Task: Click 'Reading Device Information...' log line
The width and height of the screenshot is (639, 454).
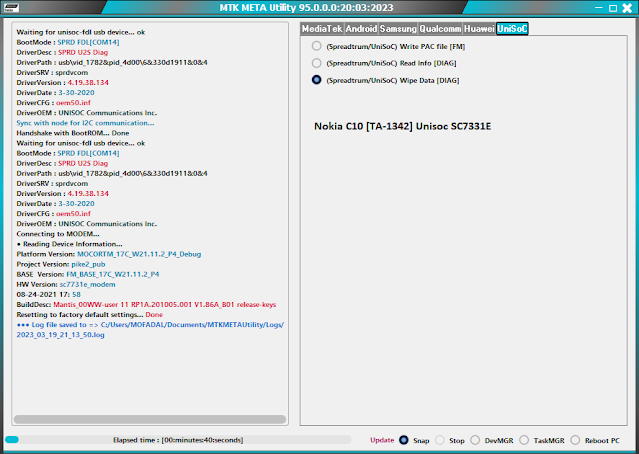Action: tap(69, 244)
